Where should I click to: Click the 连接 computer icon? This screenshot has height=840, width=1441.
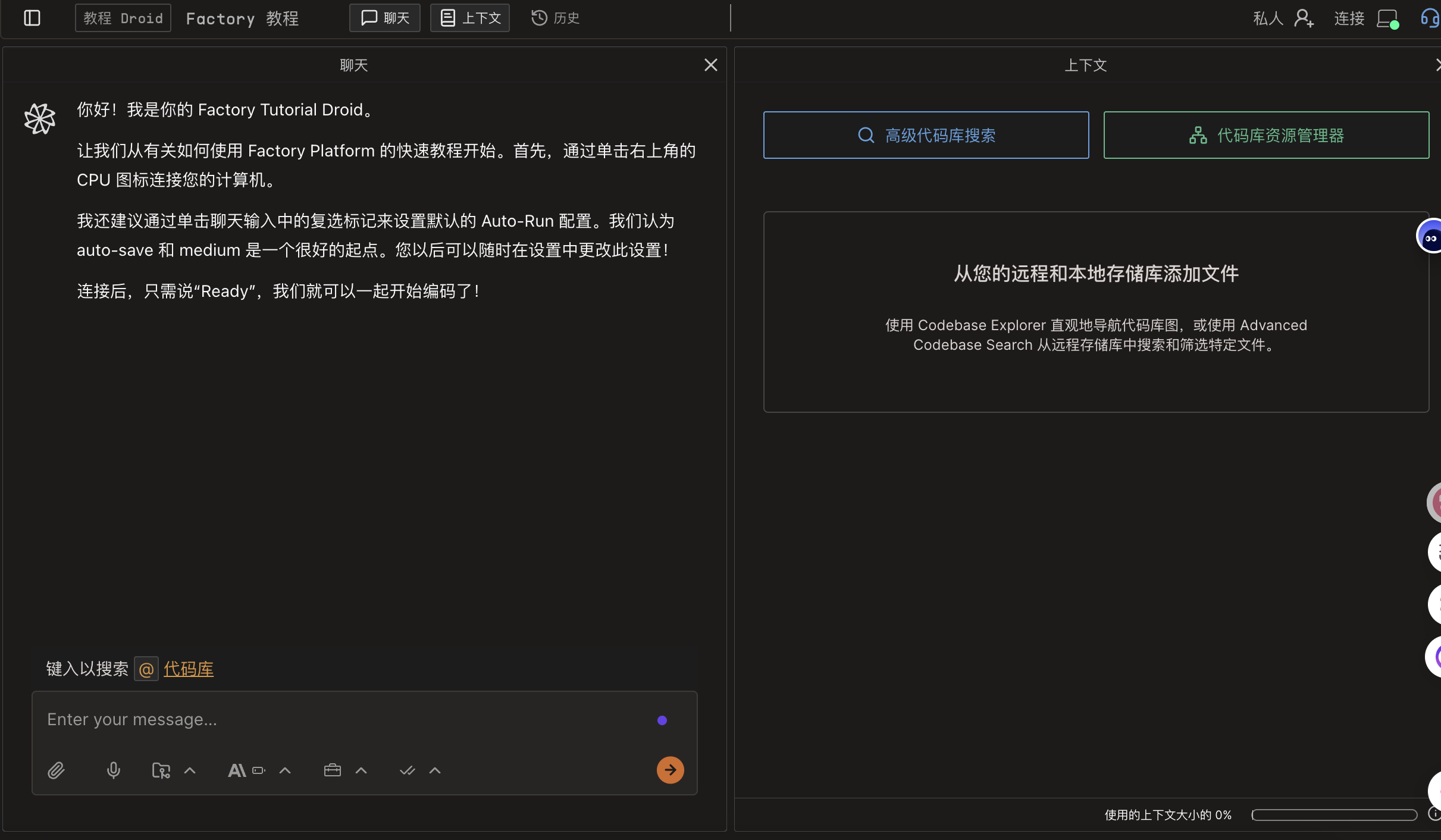click(x=1387, y=18)
